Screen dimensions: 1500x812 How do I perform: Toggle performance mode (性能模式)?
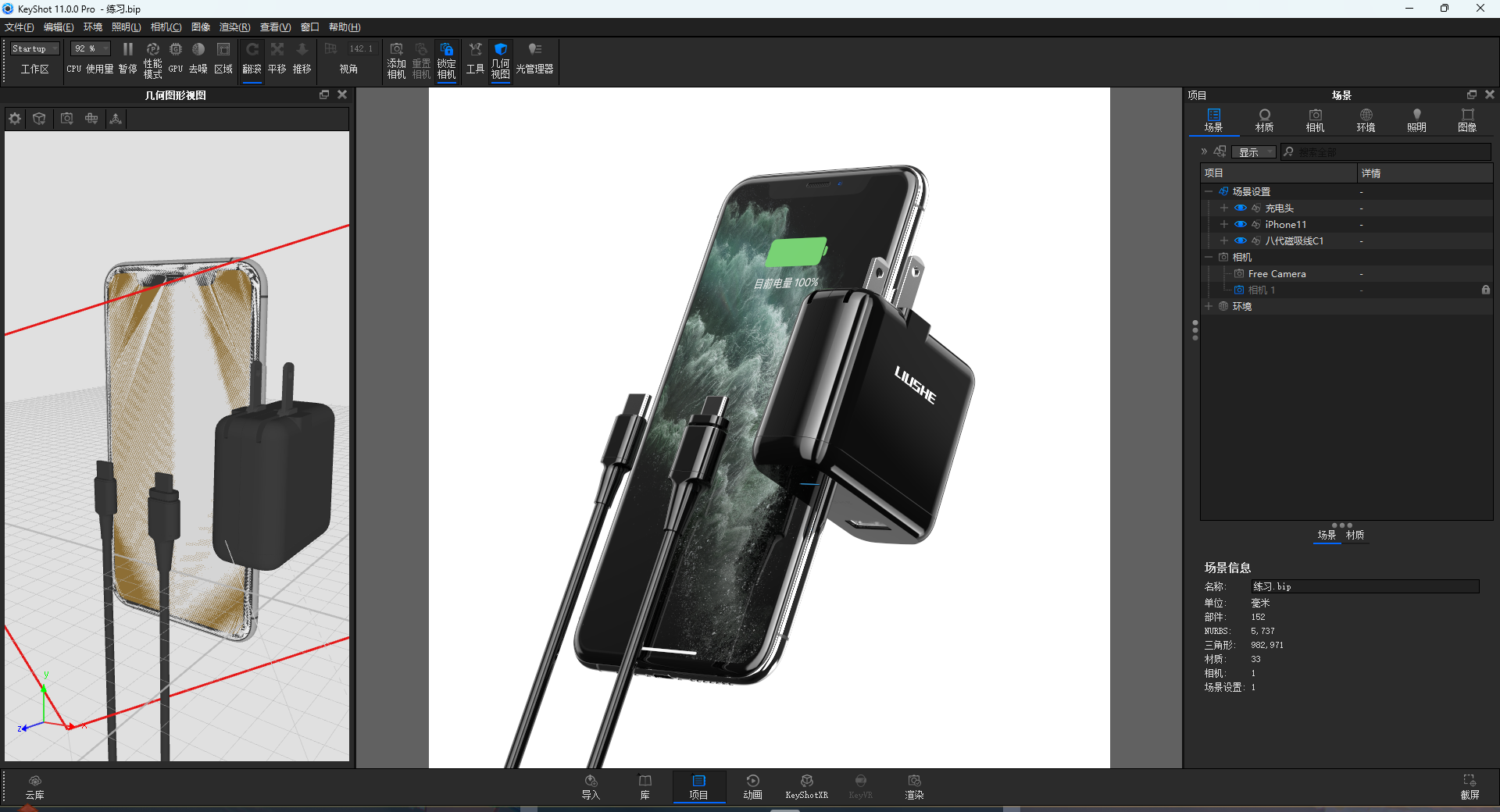tap(153, 59)
